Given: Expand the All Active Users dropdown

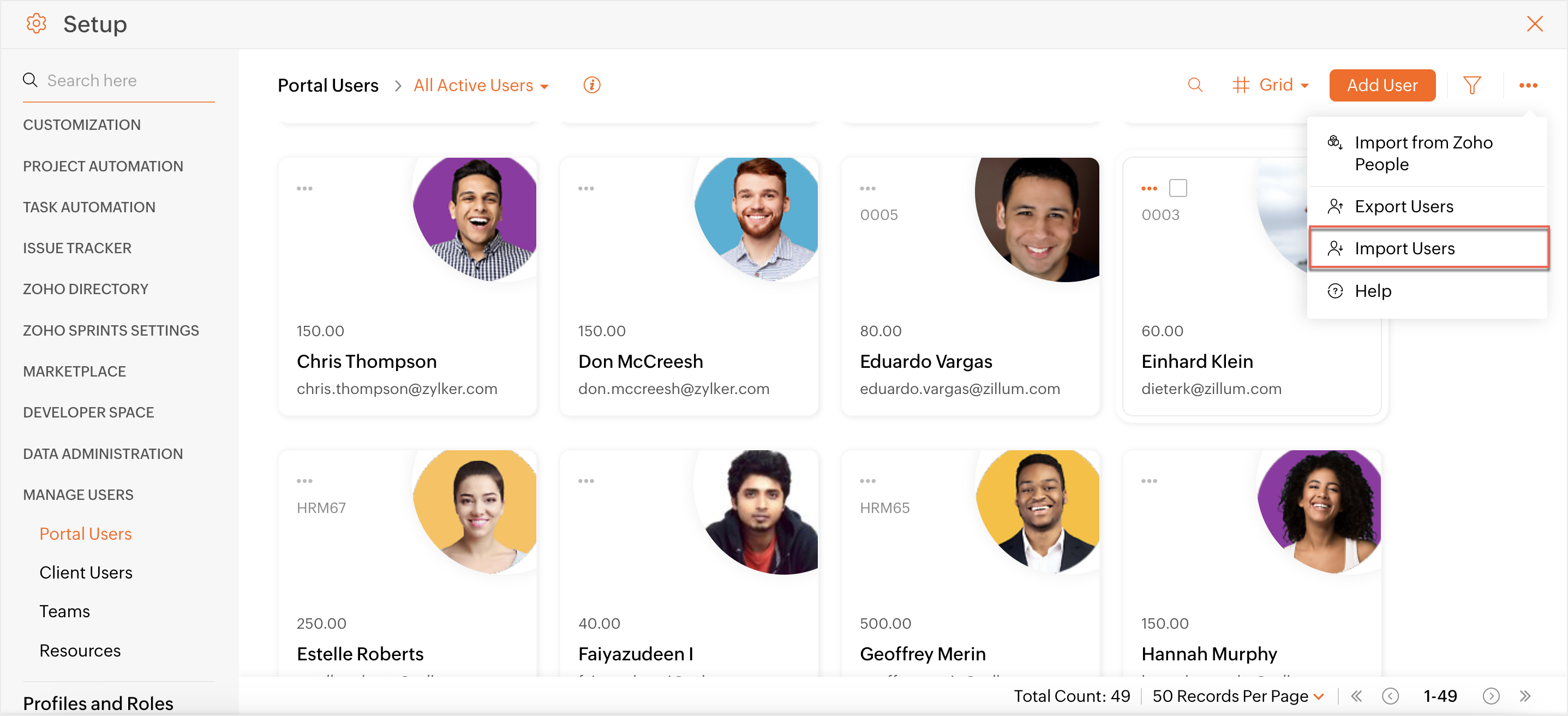Looking at the screenshot, I should 481,85.
